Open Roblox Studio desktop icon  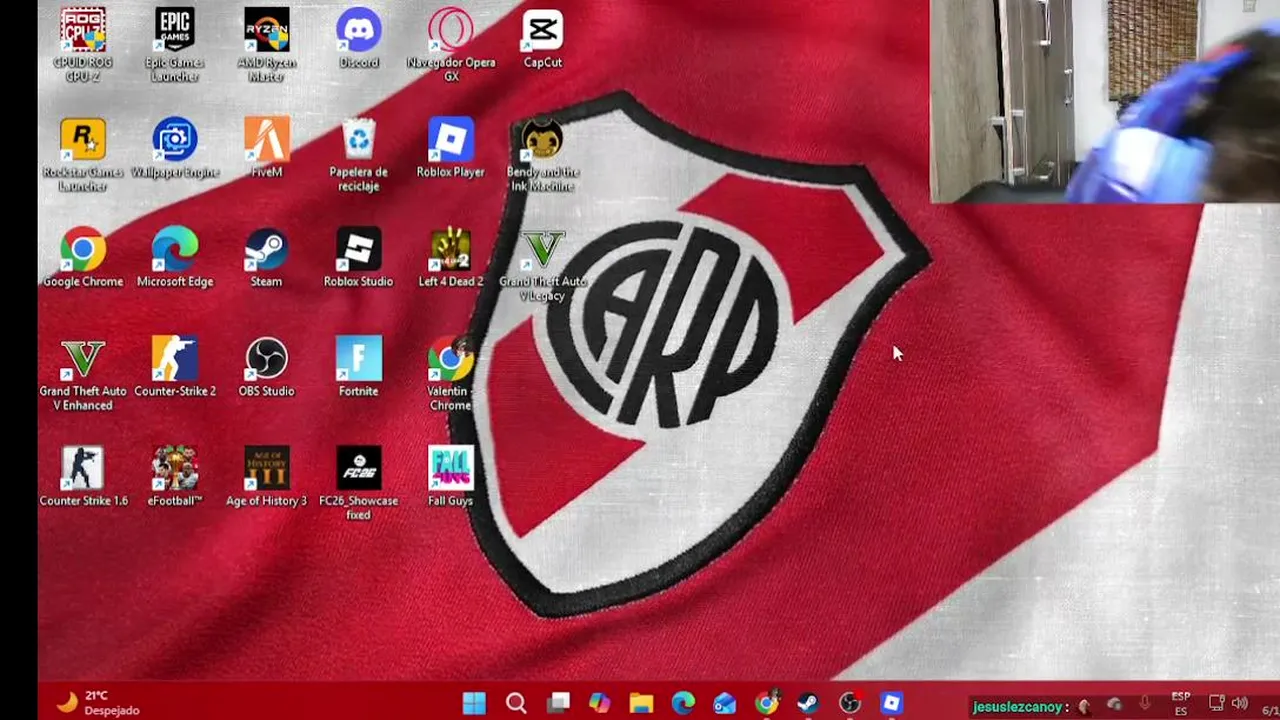(x=359, y=258)
